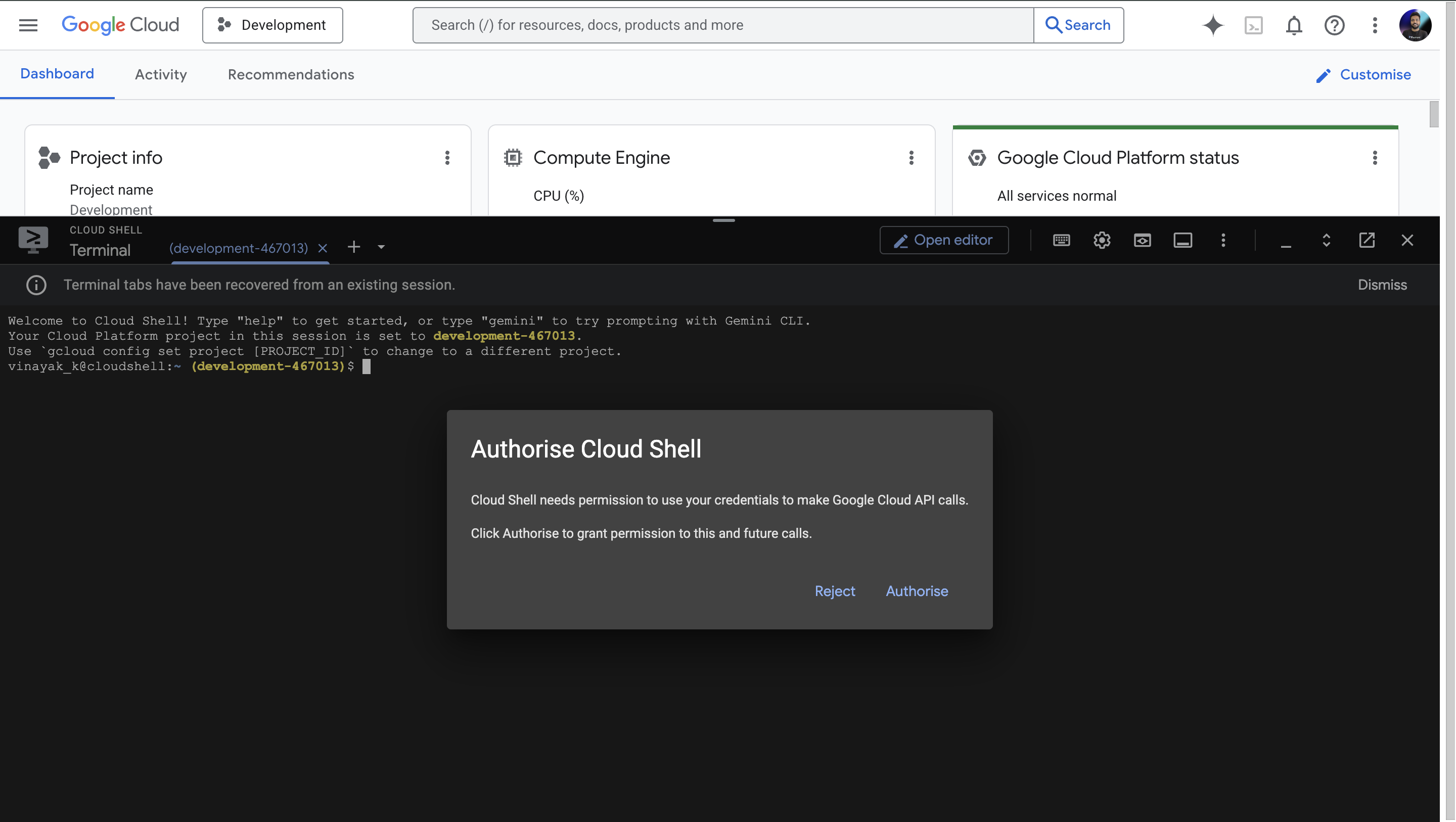Click the Project info hexagon icon
1456x822 pixels.
click(x=49, y=158)
